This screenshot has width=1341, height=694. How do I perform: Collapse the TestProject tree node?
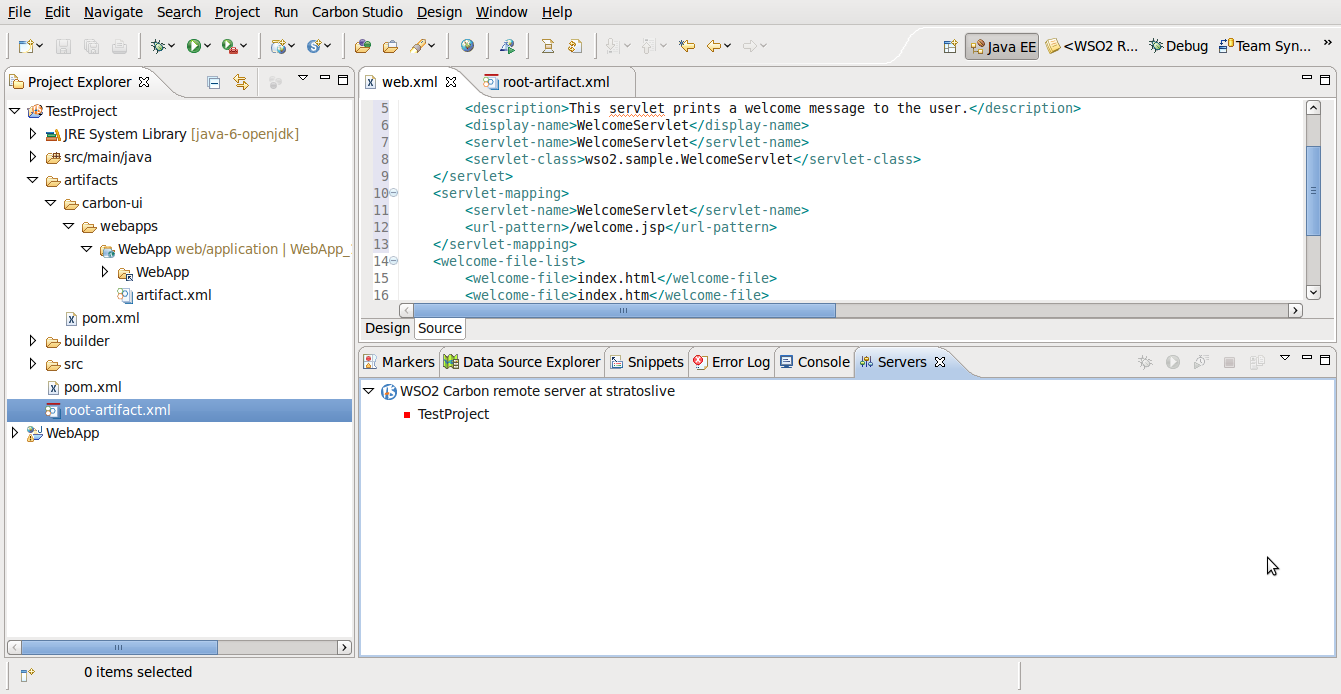(x=14, y=111)
